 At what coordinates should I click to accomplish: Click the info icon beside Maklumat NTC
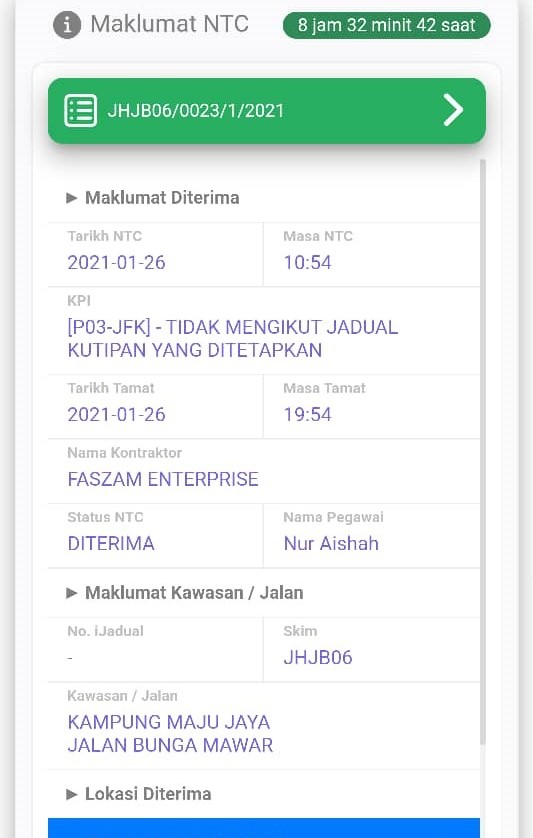(67, 25)
